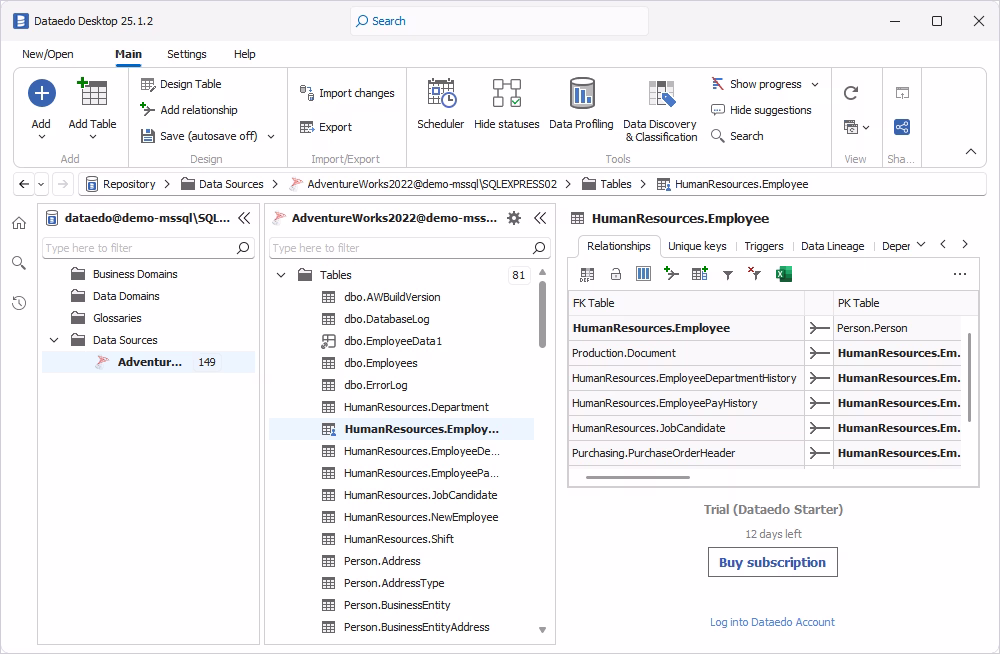Click the table list vertical scrollbar
1000x654 pixels.
pyautogui.click(x=543, y=315)
